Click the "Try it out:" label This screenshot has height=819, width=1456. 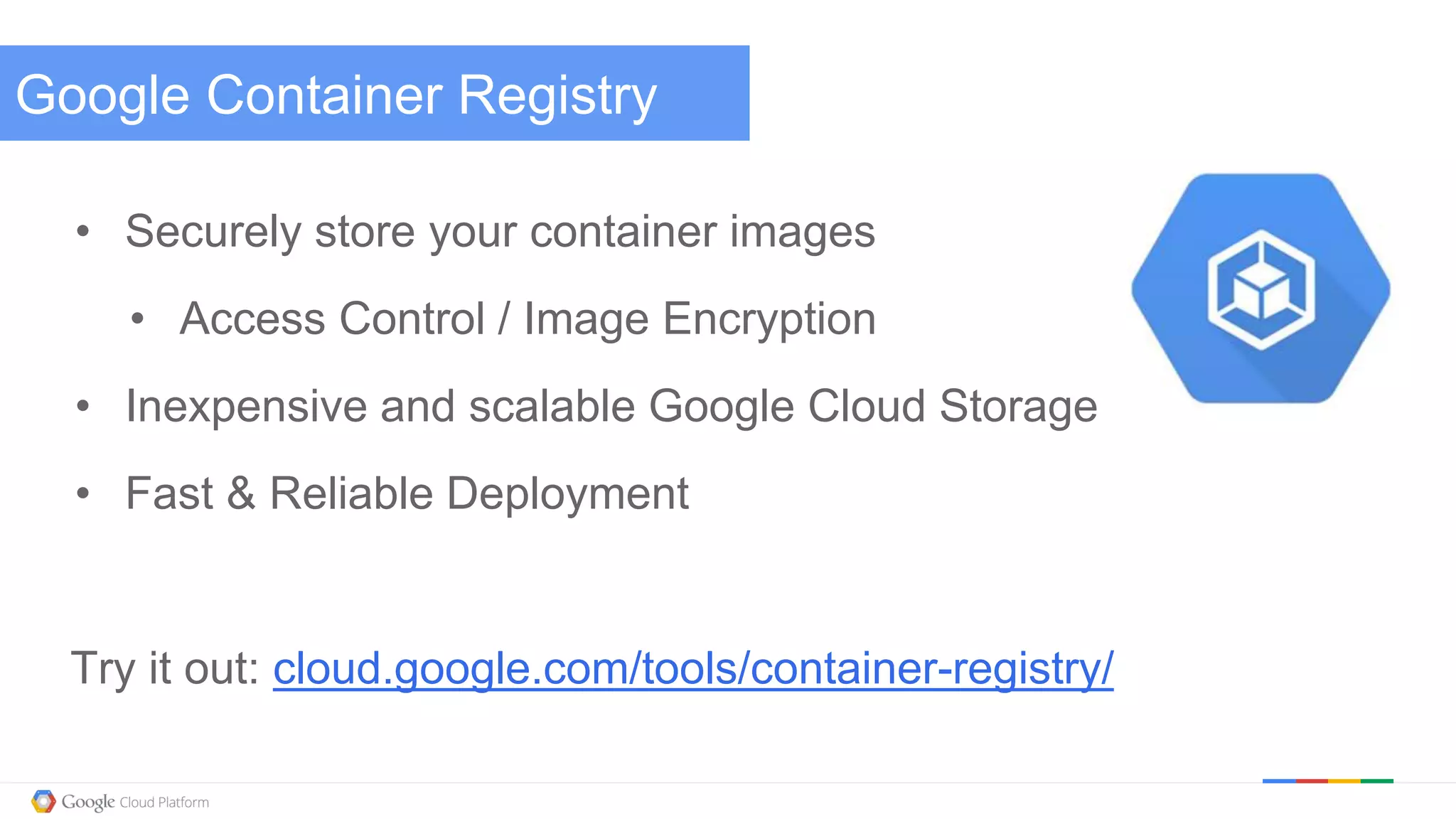point(166,668)
